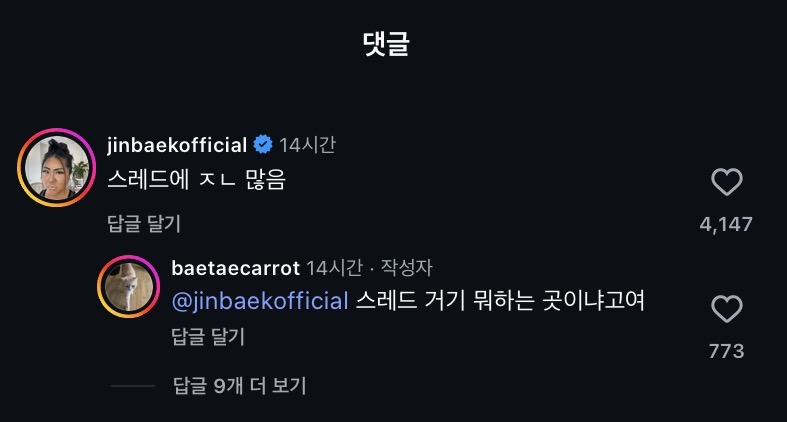787x422 pixels.
Task: View the 4,147 likes count
Action: point(726,224)
